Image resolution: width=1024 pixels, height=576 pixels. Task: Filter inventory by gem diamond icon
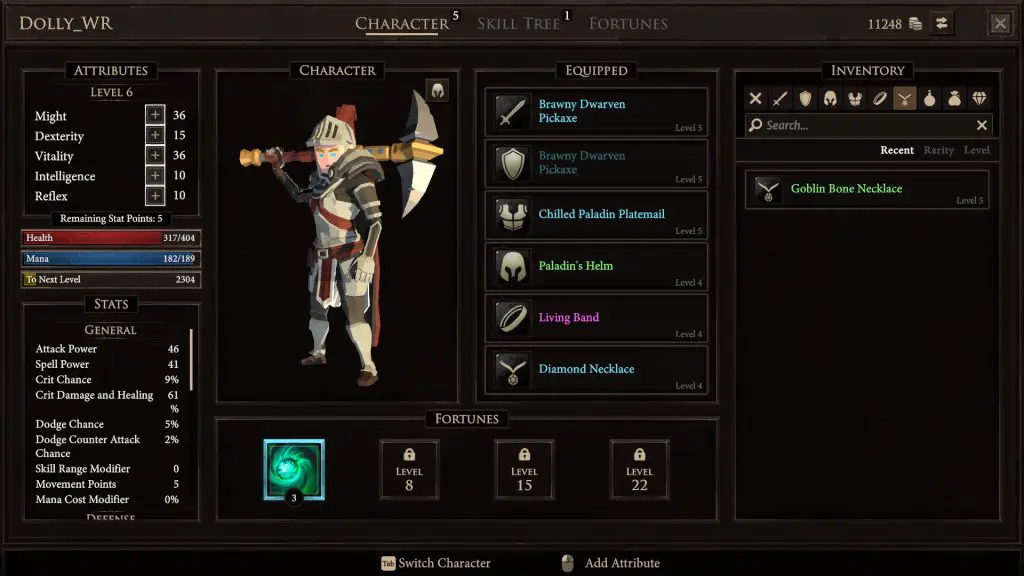tap(979, 99)
